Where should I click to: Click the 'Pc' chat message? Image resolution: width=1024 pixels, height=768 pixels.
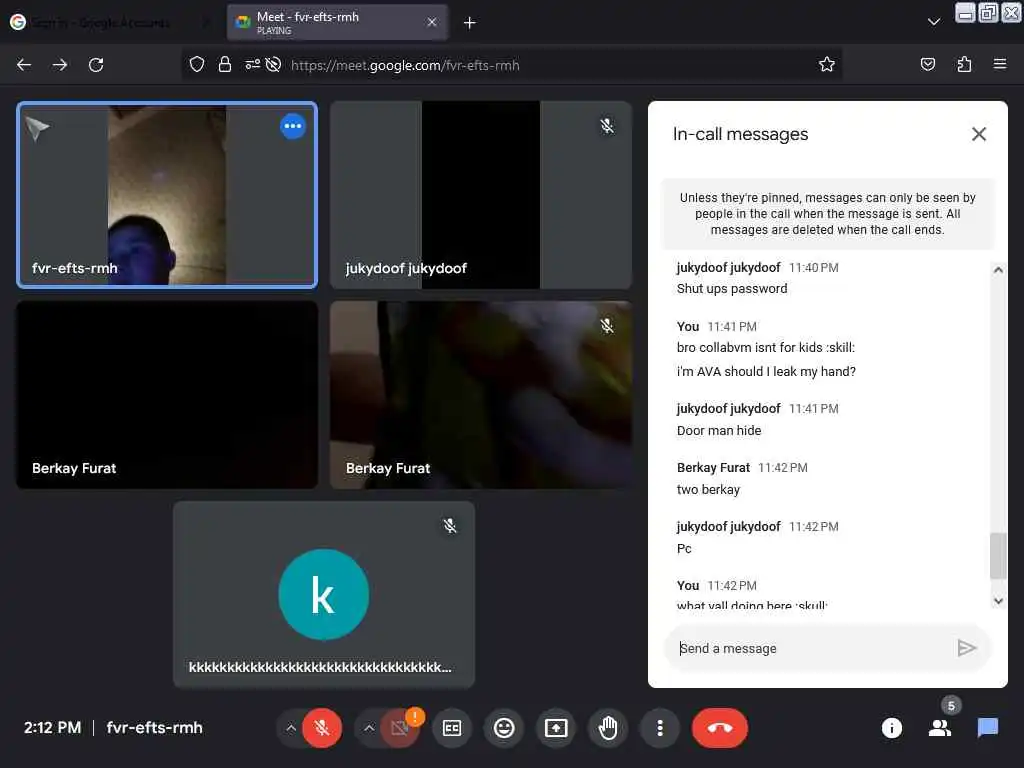point(684,549)
